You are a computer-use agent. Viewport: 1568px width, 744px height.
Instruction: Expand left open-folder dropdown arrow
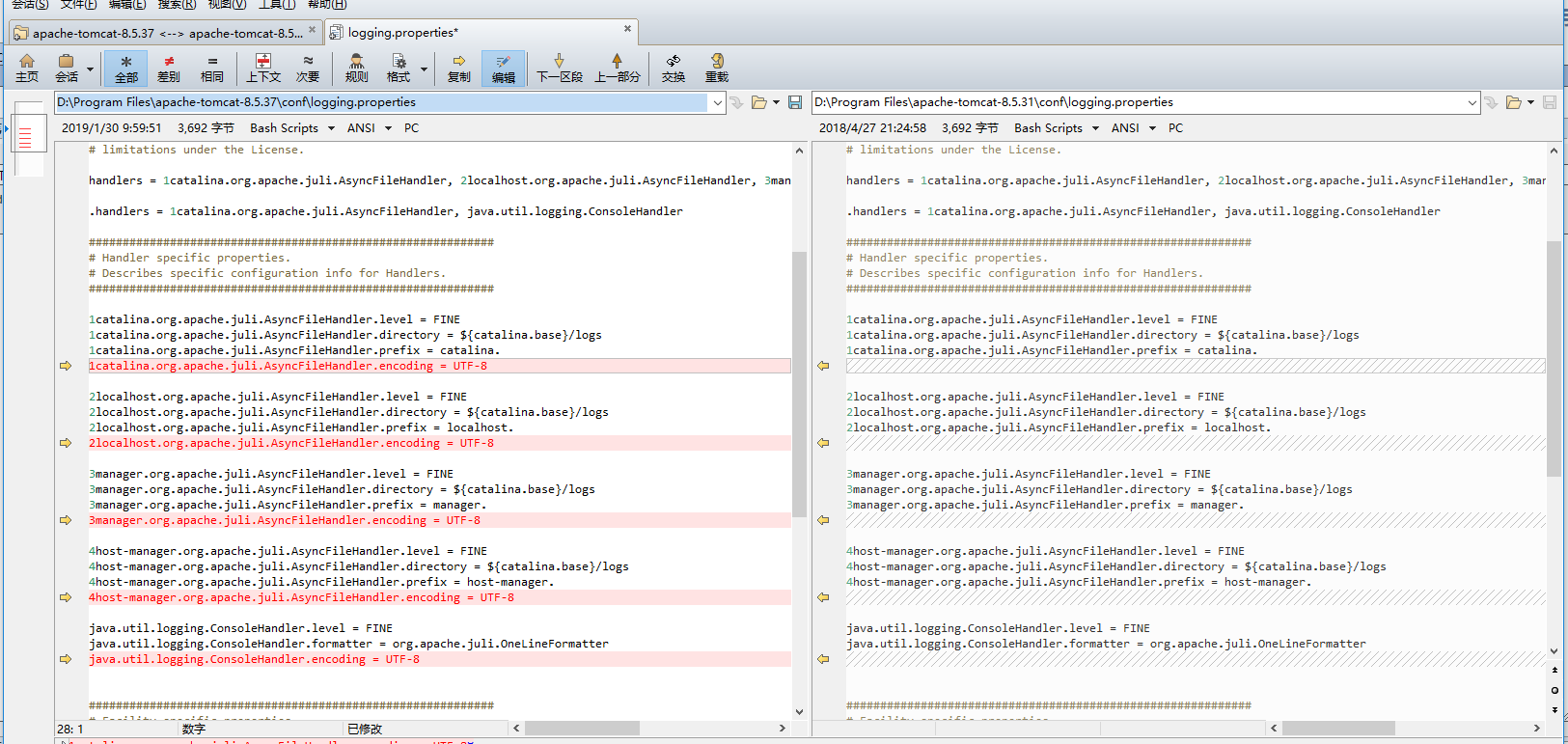tap(776, 102)
